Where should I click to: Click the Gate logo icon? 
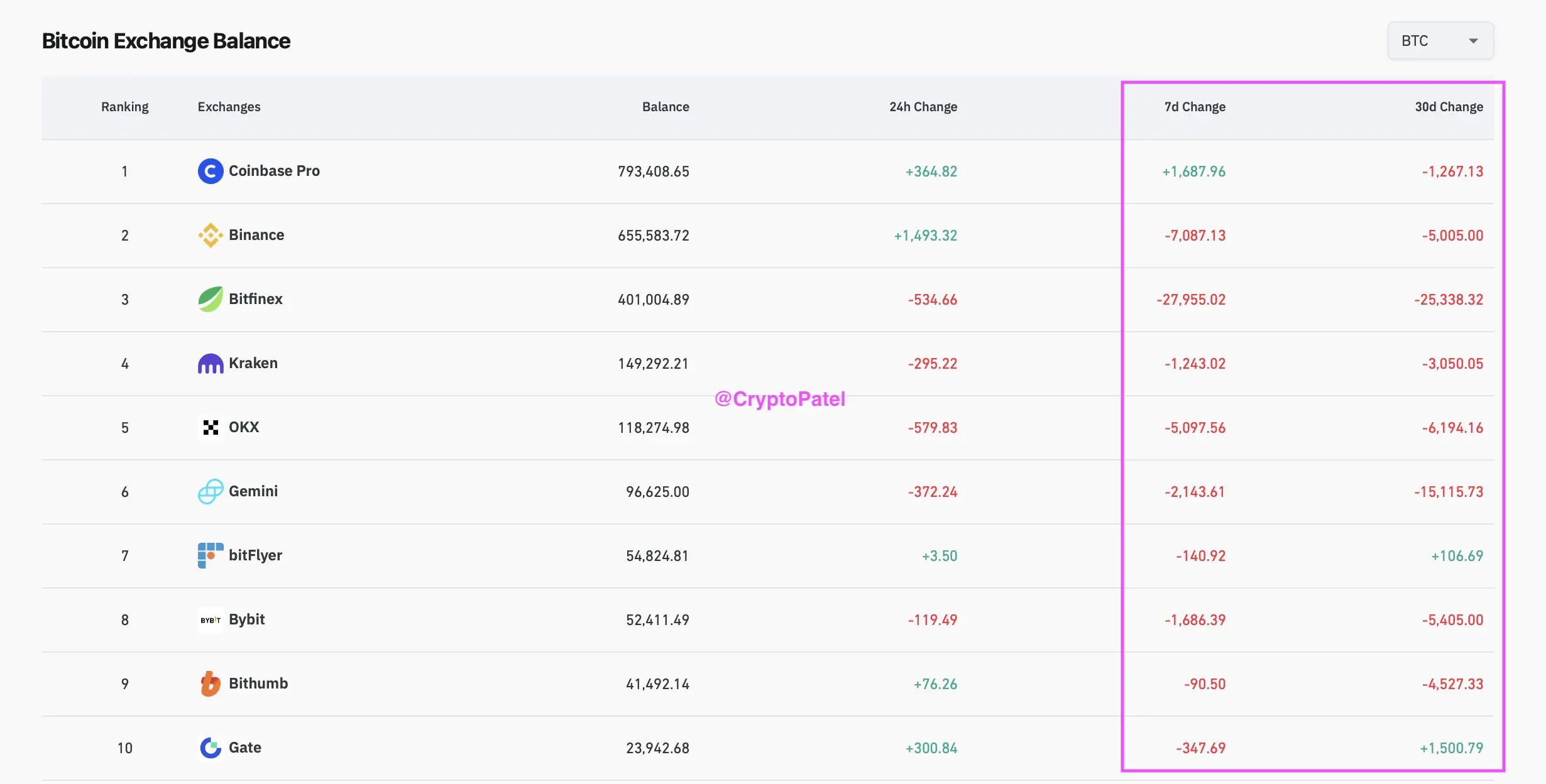211,748
